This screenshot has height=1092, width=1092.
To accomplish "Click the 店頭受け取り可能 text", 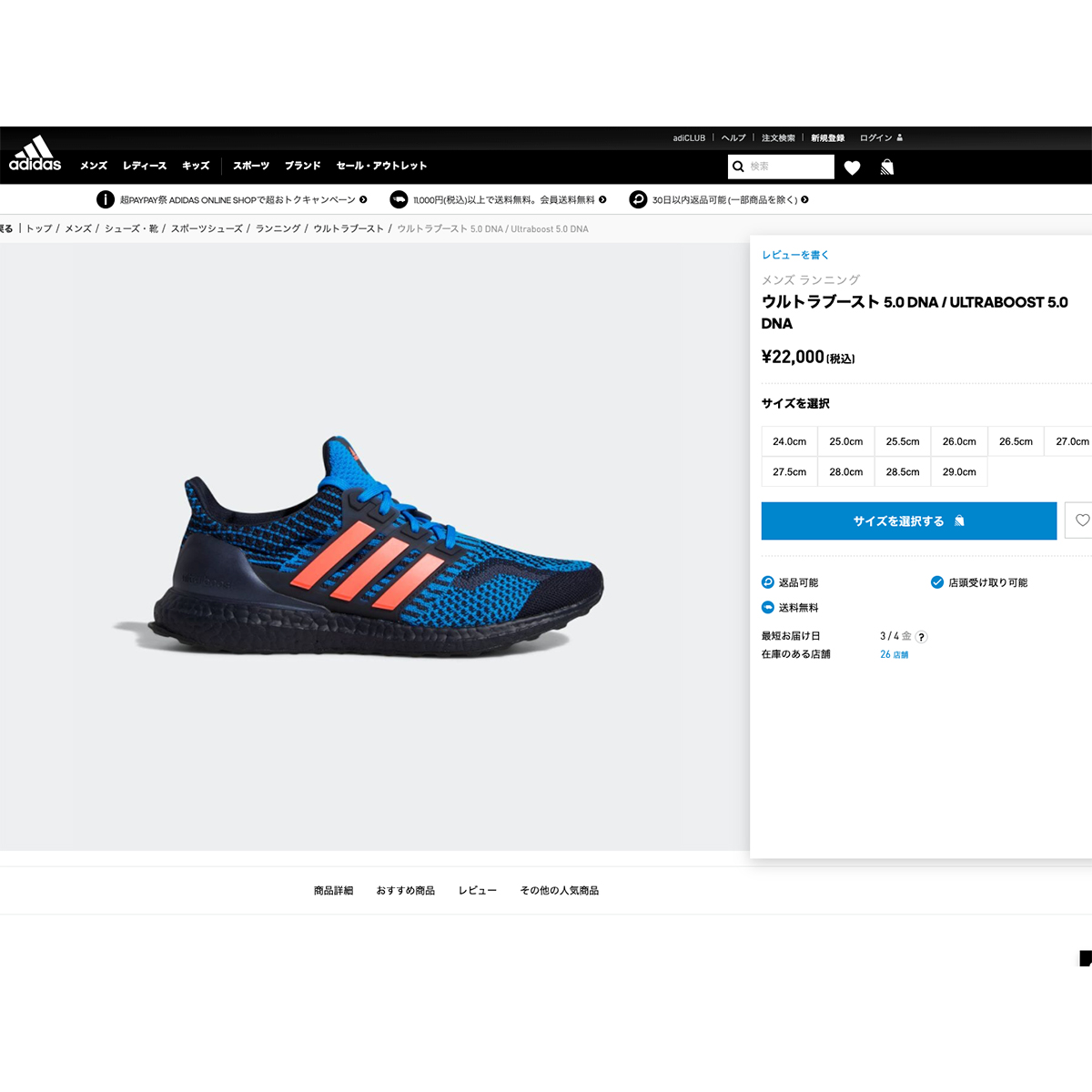I will click(988, 582).
